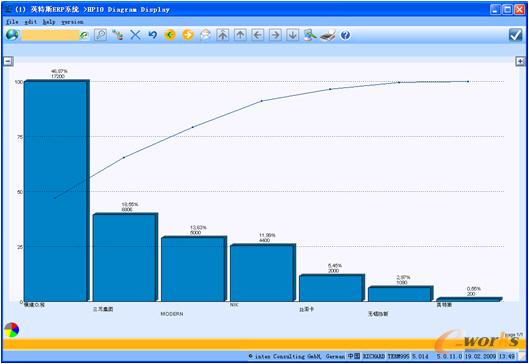Expand the panel with the plus box
Image resolution: width=529 pixels, height=364 pixels.
pos(520,61)
